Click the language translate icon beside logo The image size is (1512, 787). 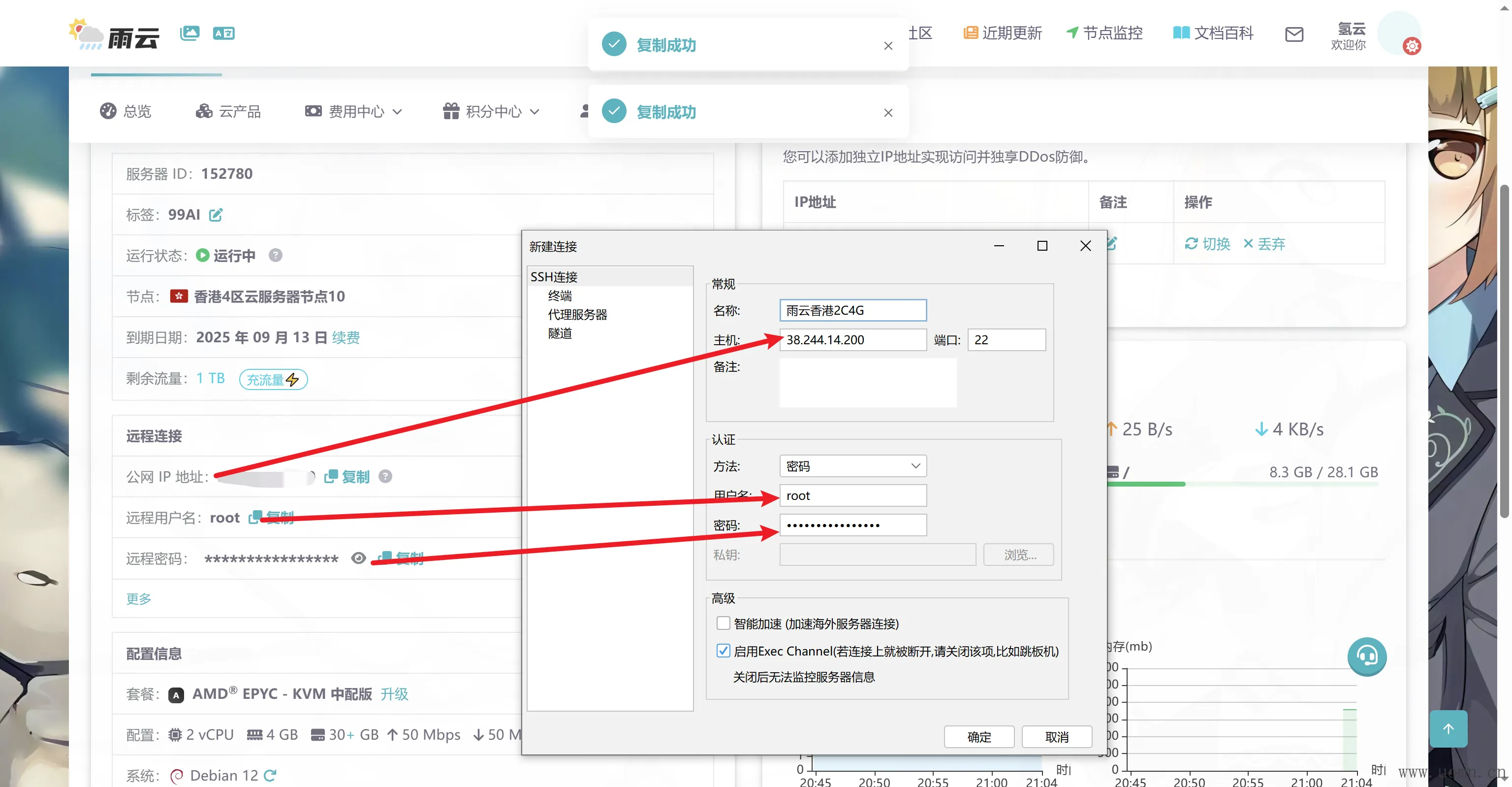pos(223,33)
